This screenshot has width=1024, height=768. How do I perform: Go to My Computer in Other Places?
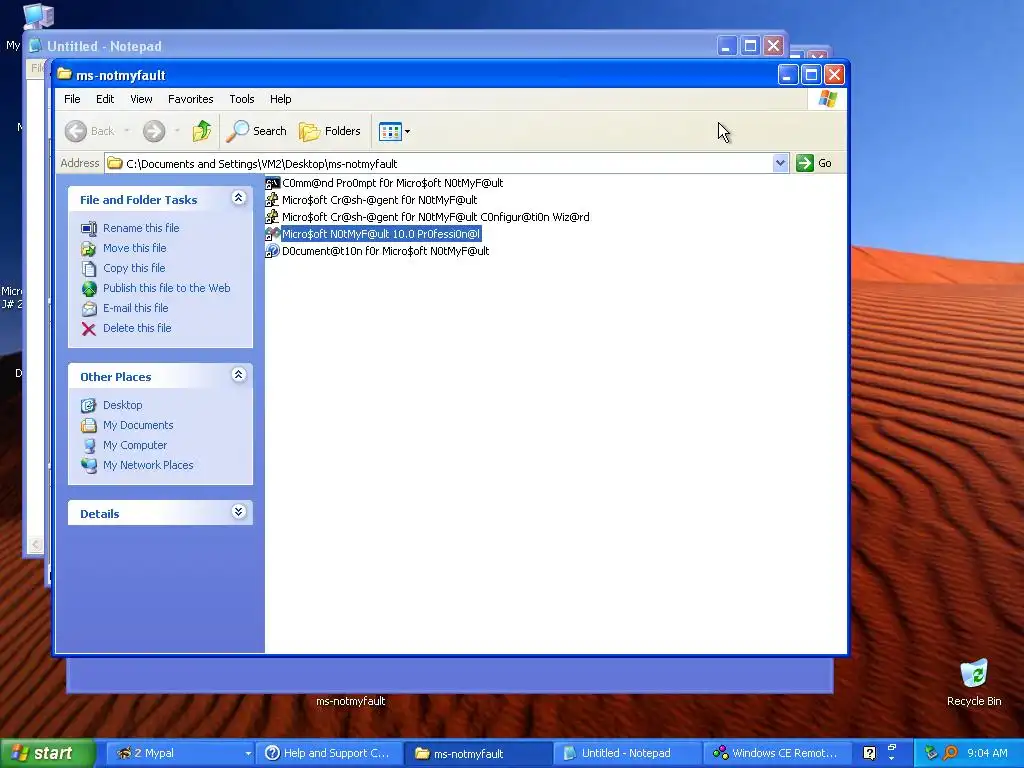point(135,445)
